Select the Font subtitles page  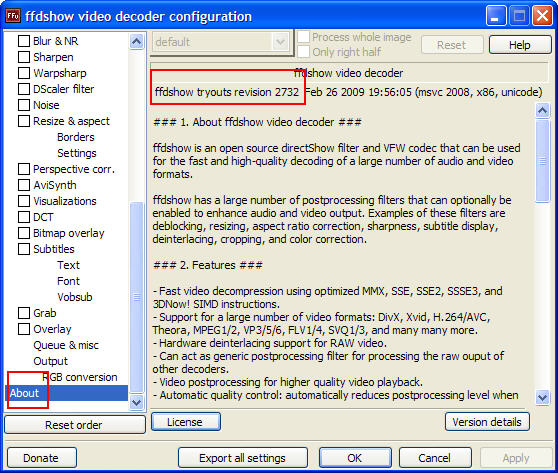(x=68, y=281)
